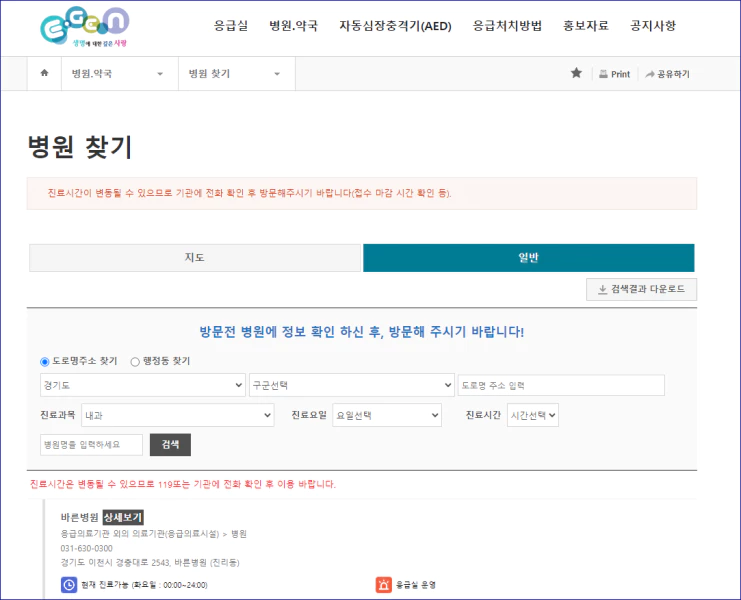The width and height of the screenshot is (741, 600).
Task: Open 경기도 province dropdown
Action: pyautogui.click(x=143, y=385)
